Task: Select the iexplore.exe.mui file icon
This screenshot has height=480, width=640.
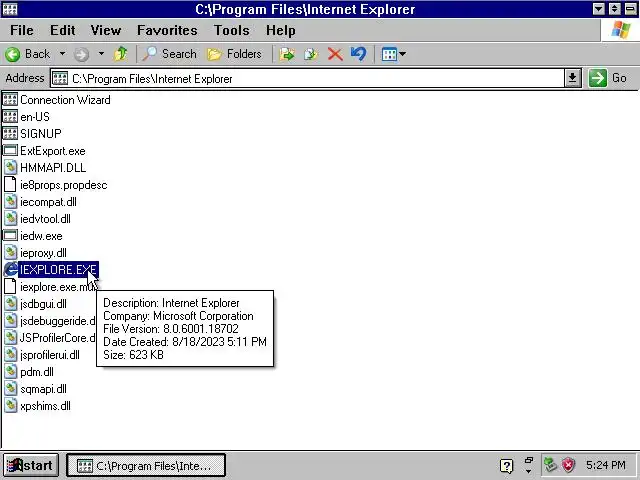Action: point(10,287)
